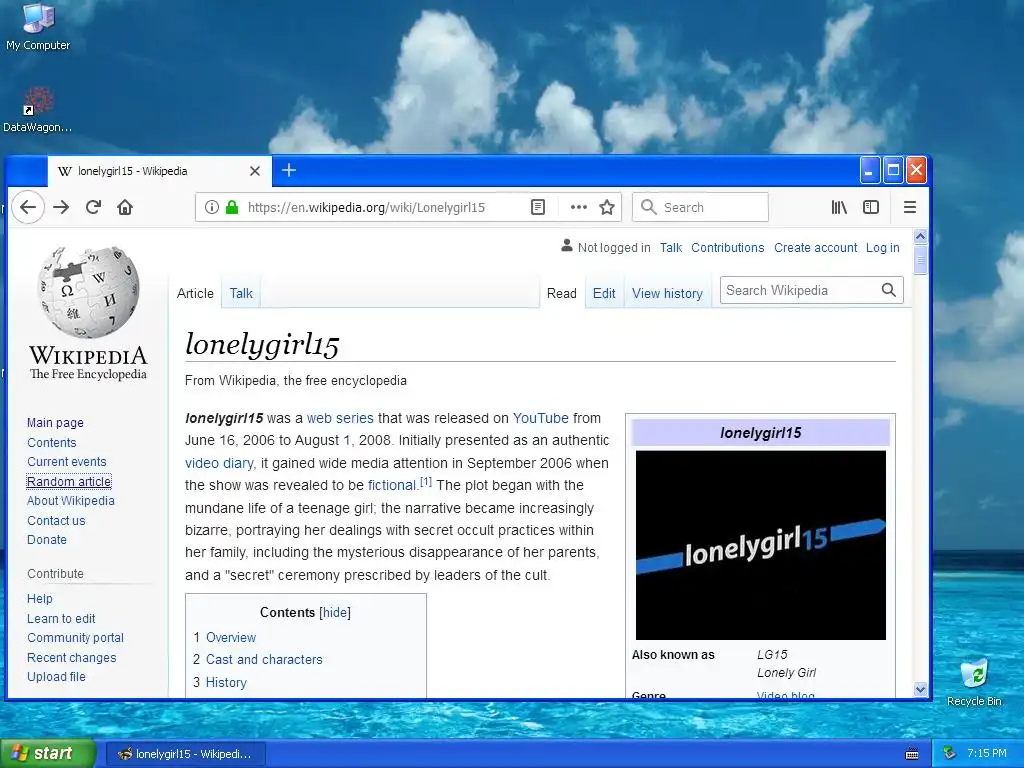Open the Contributions link

point(728,248)
